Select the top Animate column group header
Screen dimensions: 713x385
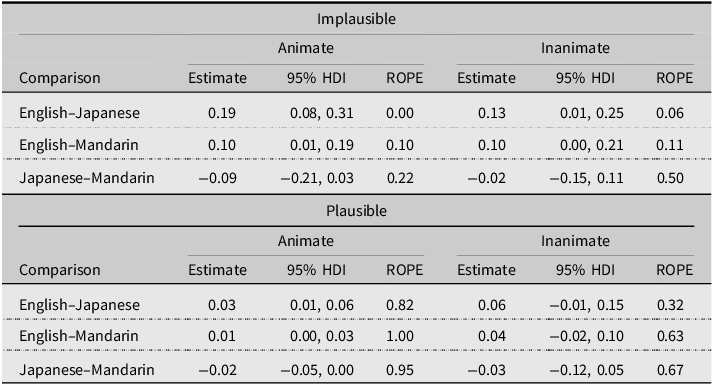point(306,48)
